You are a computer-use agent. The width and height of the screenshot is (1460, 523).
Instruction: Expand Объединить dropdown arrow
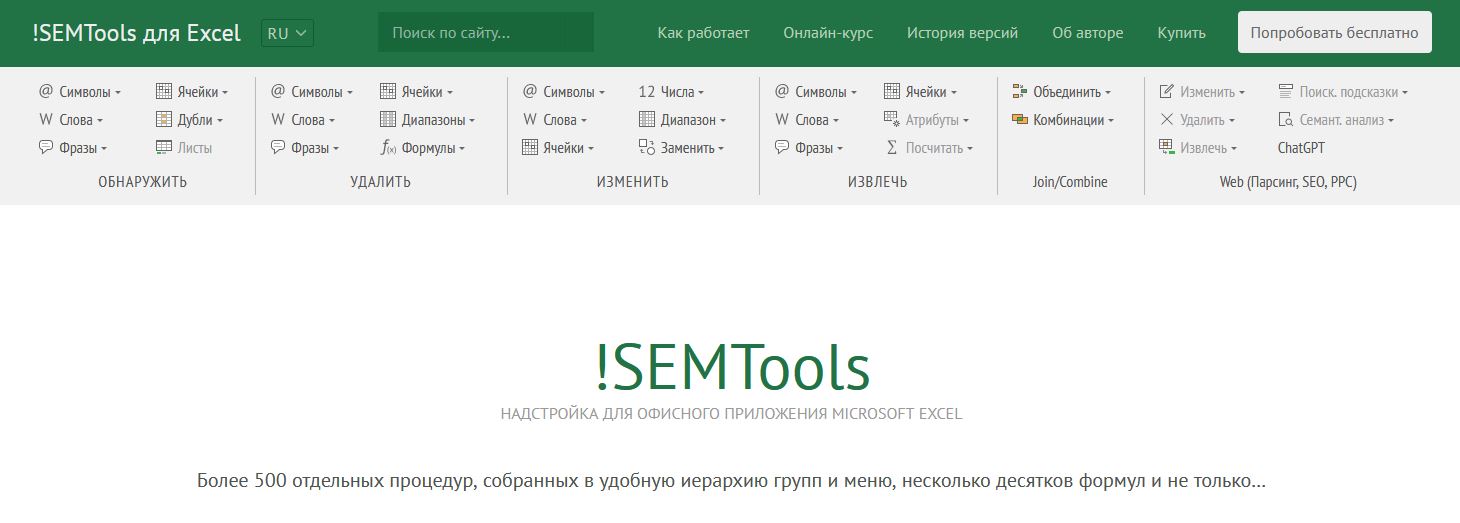[1108, 93]
